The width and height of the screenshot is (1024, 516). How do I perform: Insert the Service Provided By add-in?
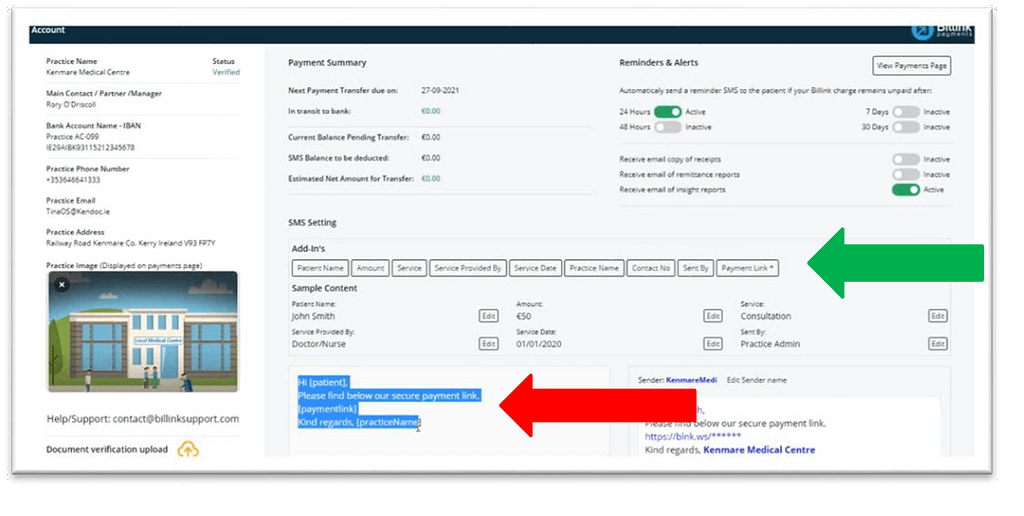tap(467, 268)
